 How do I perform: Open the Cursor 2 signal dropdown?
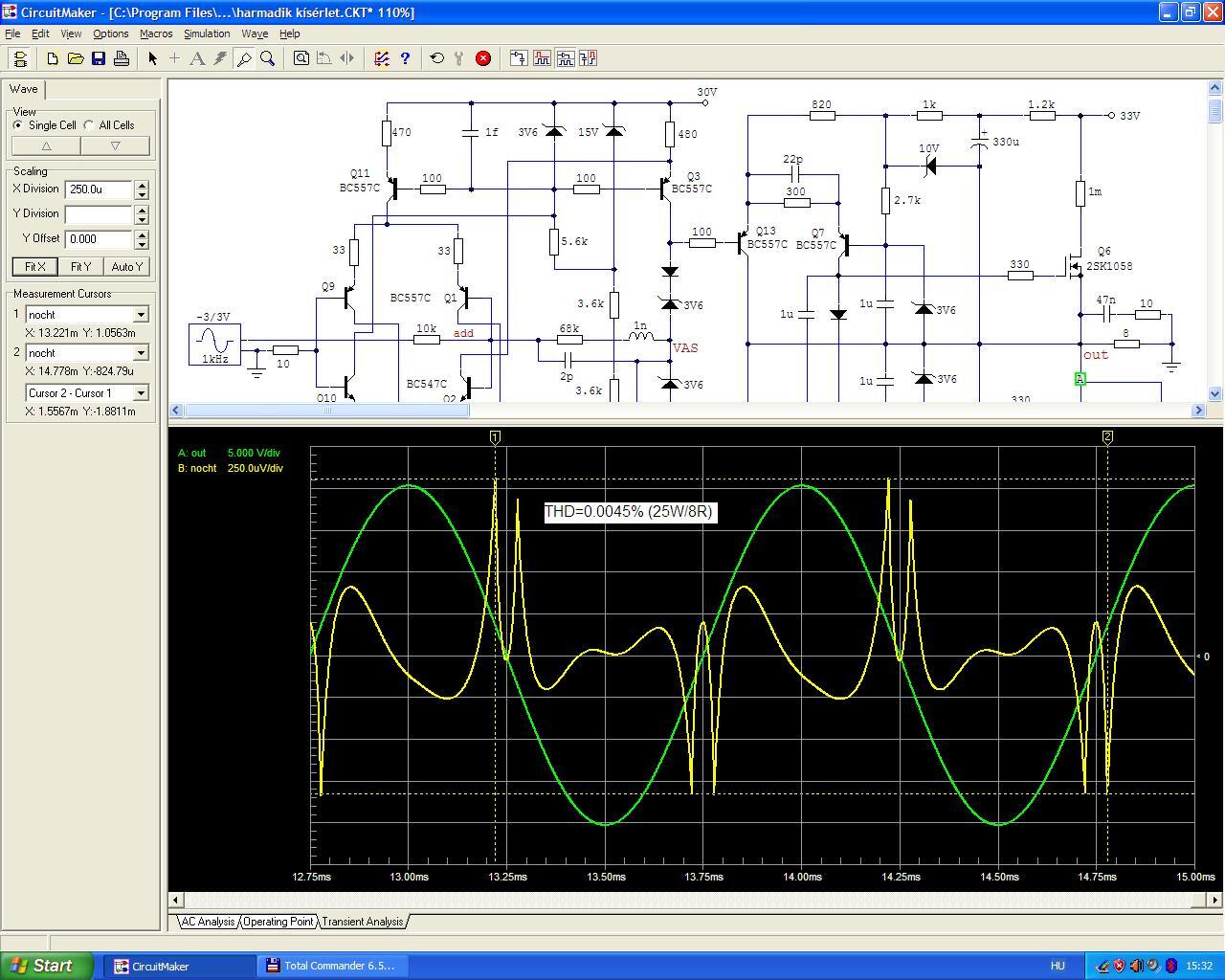[x=141, y=353]
